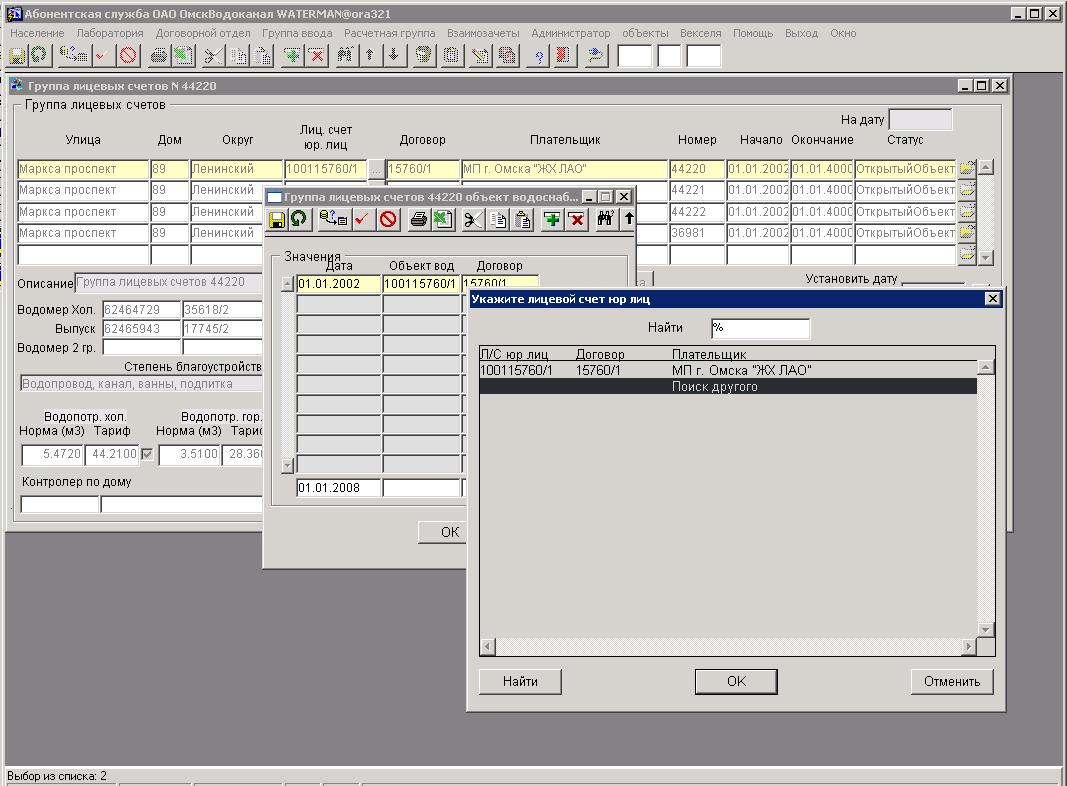
Task: Click the green refresh icon in the inner window toolbar
Action: click(x=298, y=219)
